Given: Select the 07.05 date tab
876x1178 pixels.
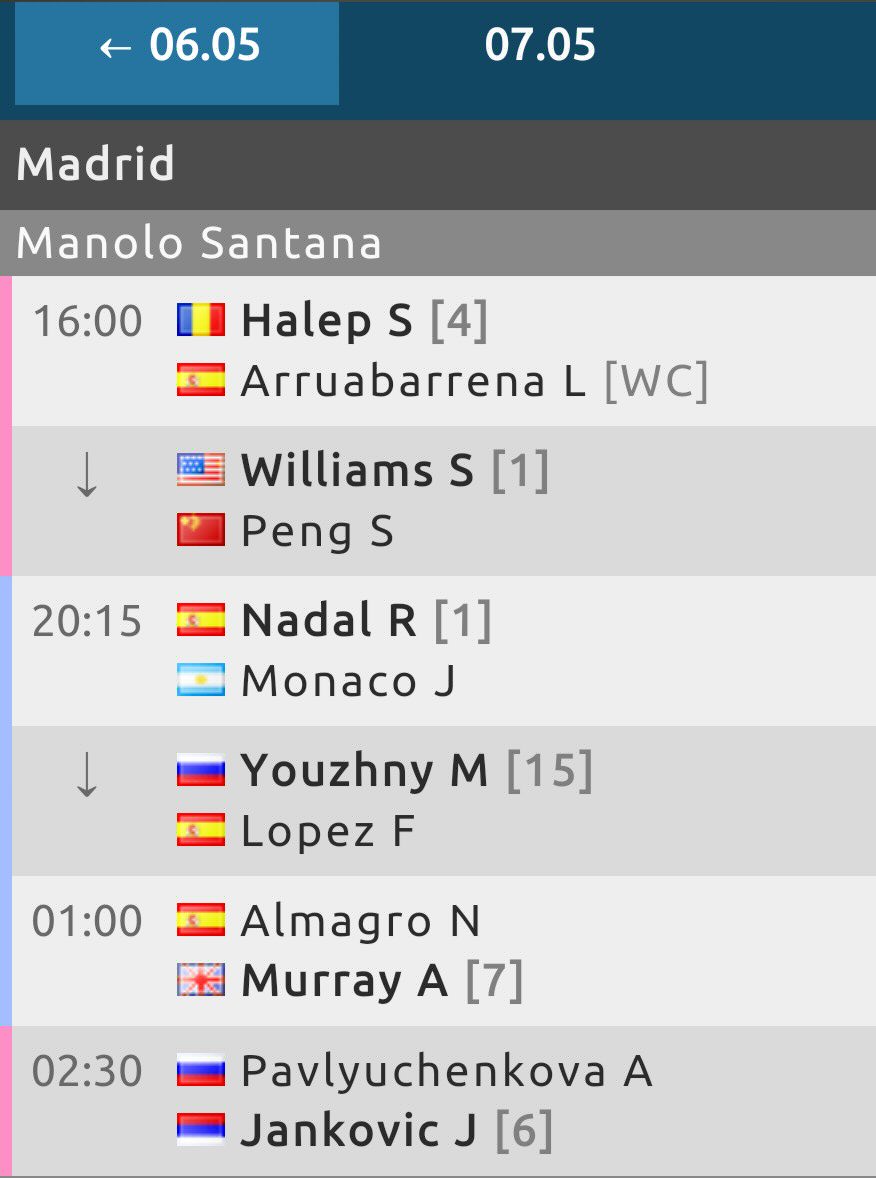Looking at the screenshot, I should (x=540, y=47).
